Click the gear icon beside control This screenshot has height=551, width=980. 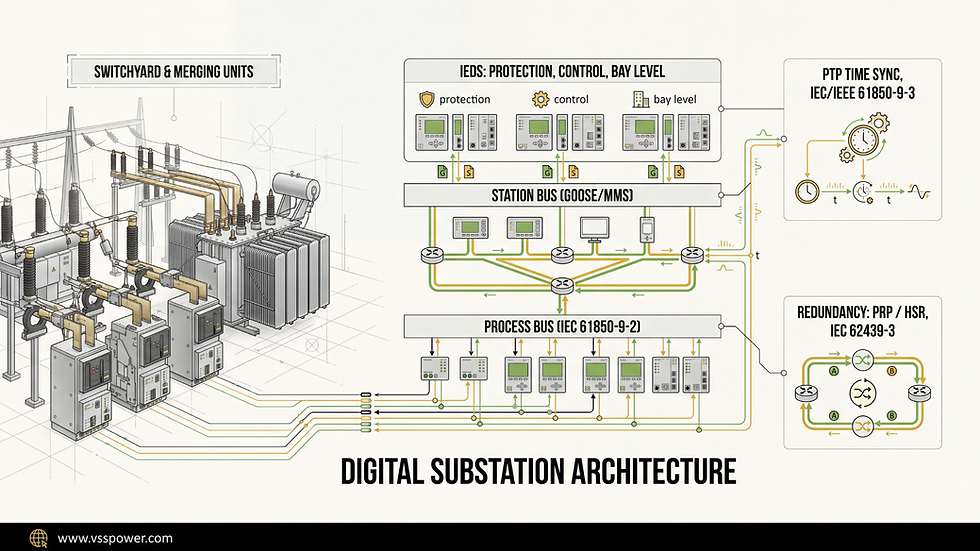(540, 99)
